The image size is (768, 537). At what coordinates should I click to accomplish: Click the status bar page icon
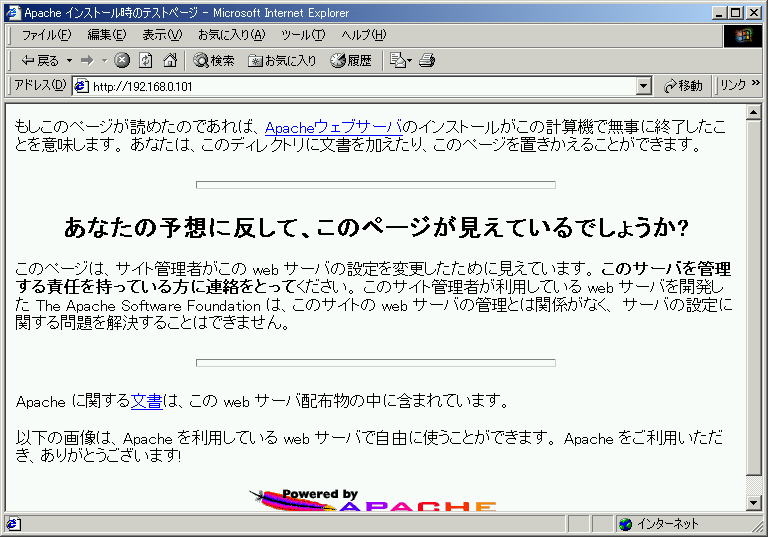[x=13, y=524]
